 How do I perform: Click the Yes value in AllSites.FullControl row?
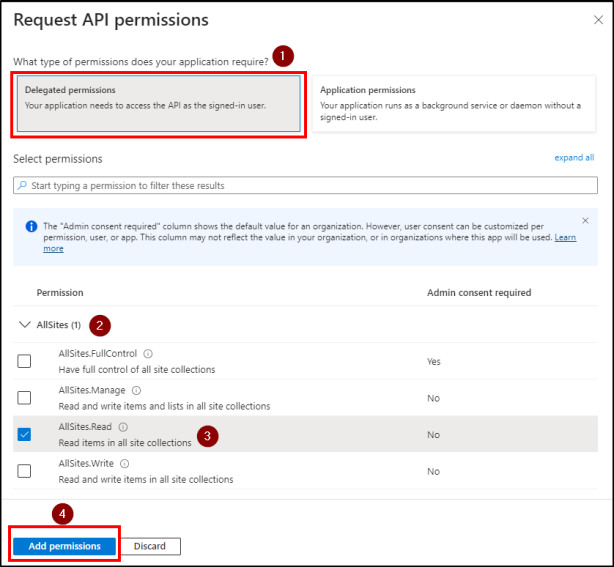click(433, 361)
